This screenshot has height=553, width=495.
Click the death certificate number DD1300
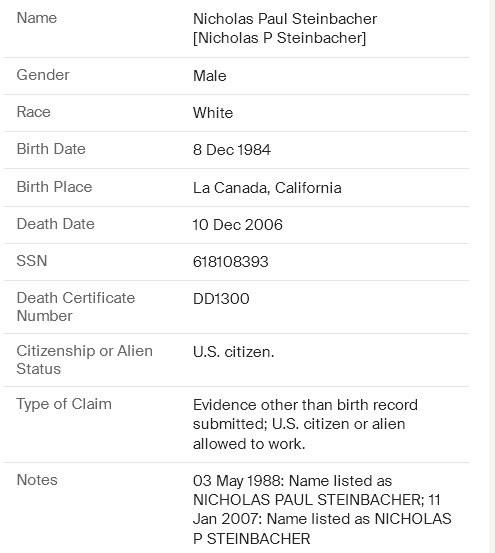pyautogui.click(x=221, y=299)
